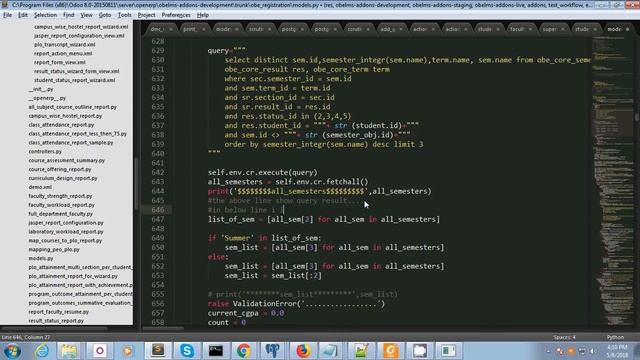Open __init__.py in sidebar
The image size is (640, 360).
coord(41,89)
